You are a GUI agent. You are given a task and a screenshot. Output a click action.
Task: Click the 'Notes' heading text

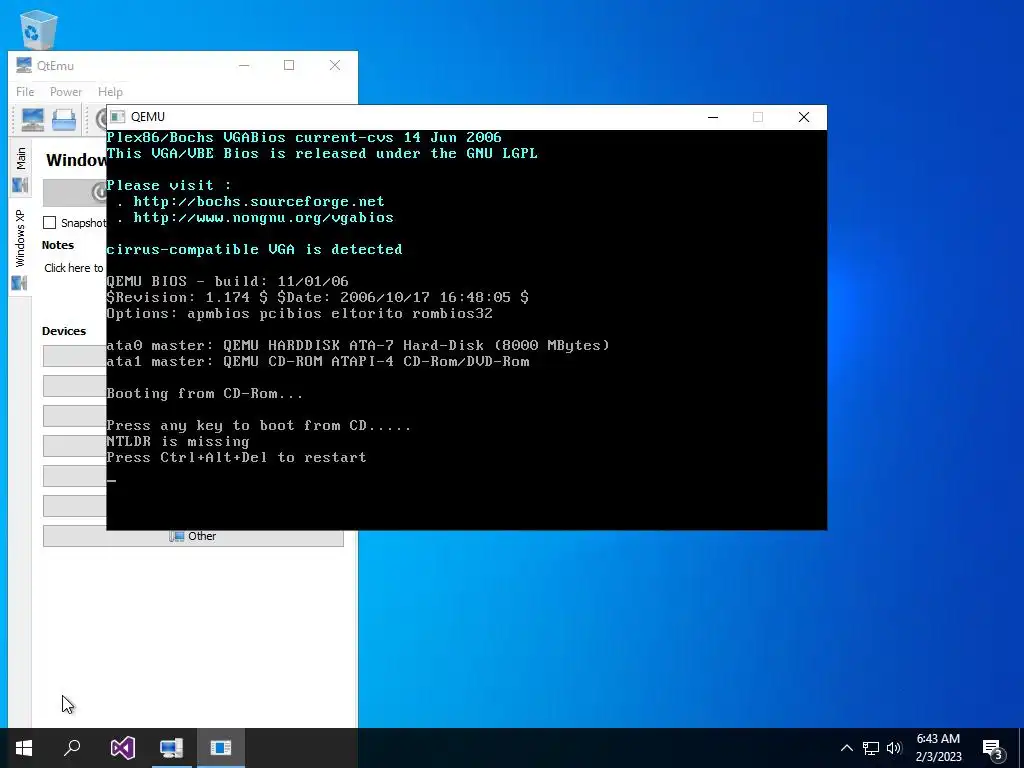coord(57,245)
